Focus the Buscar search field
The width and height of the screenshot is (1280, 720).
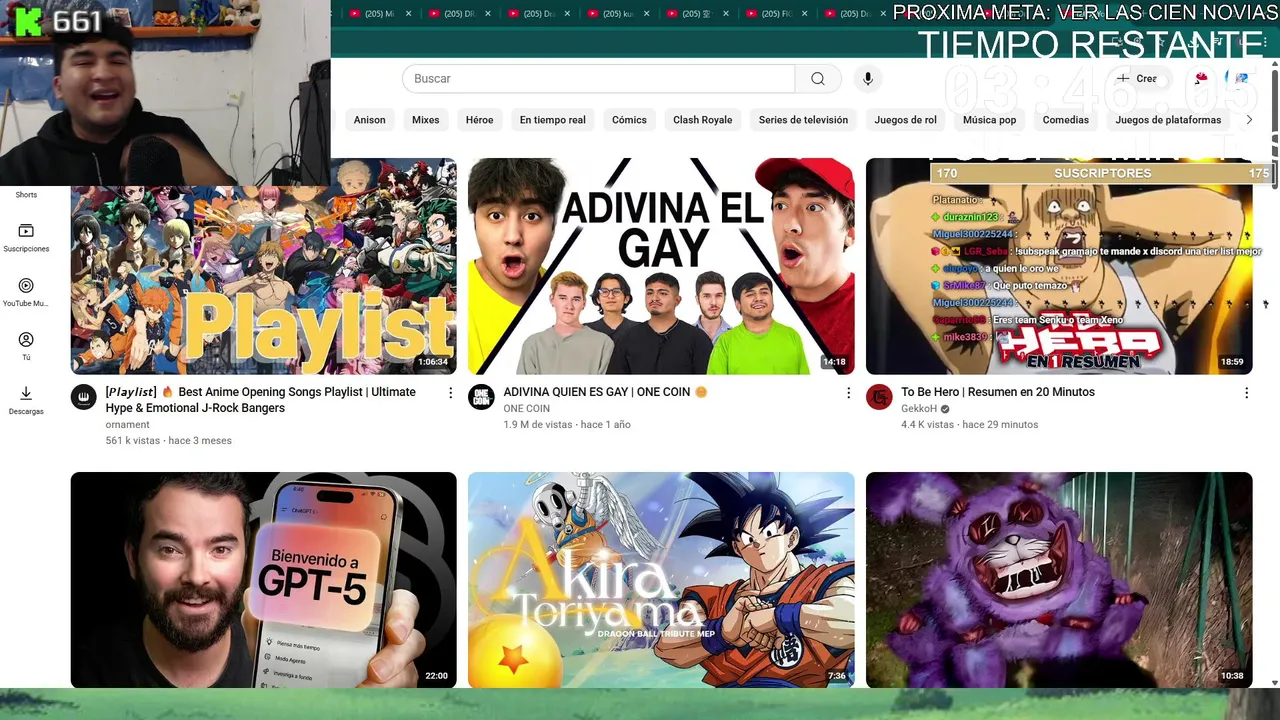click(x=598, y=79)
